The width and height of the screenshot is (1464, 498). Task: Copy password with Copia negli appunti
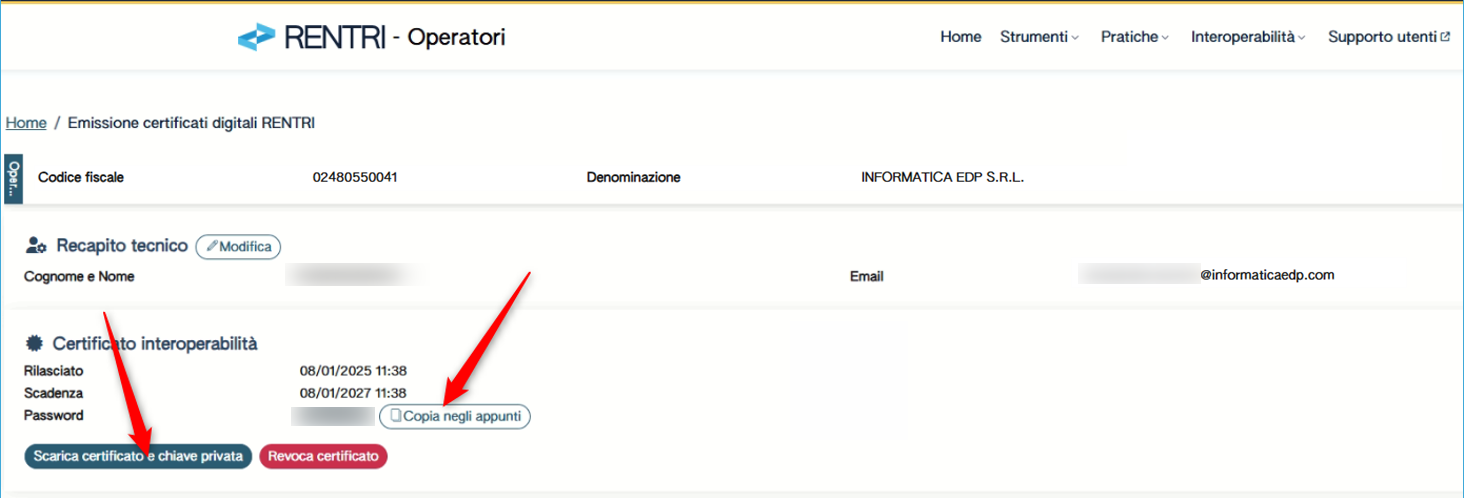[455, 416]
